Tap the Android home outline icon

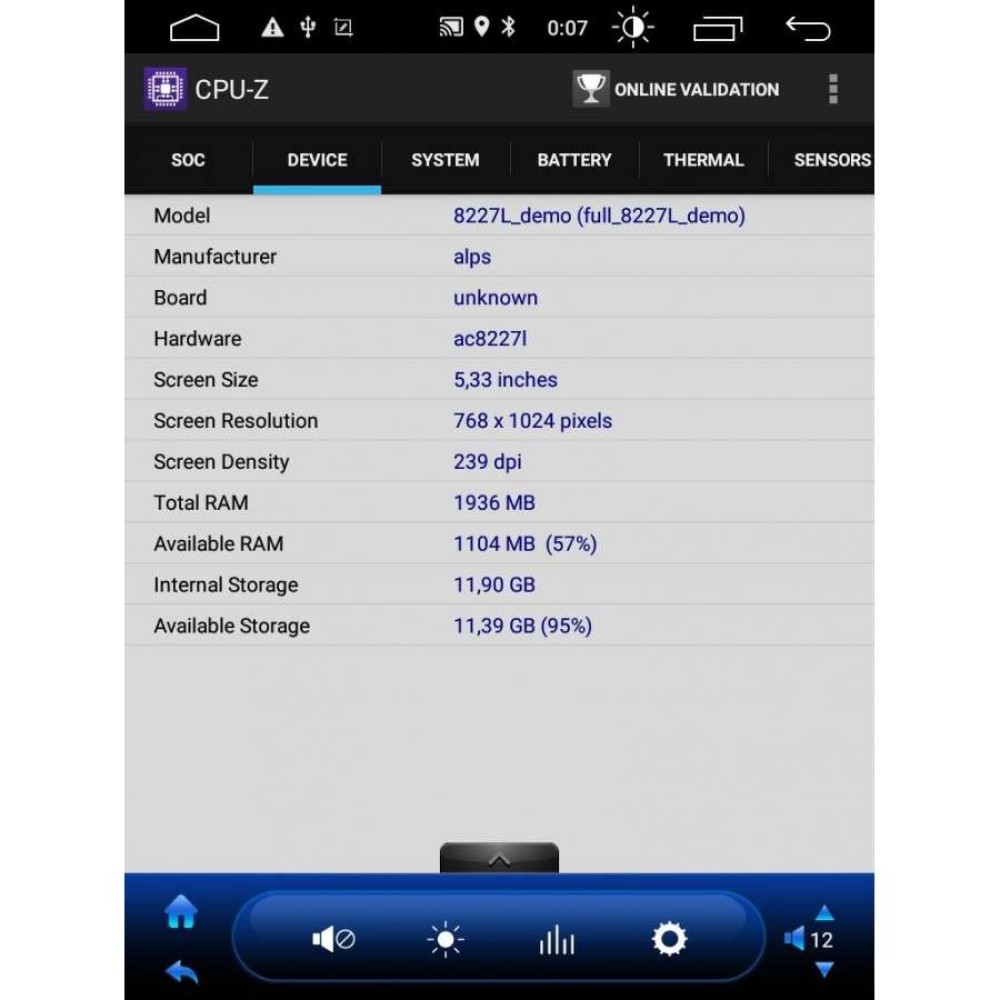pyautogui.click(x=195, y=28)
